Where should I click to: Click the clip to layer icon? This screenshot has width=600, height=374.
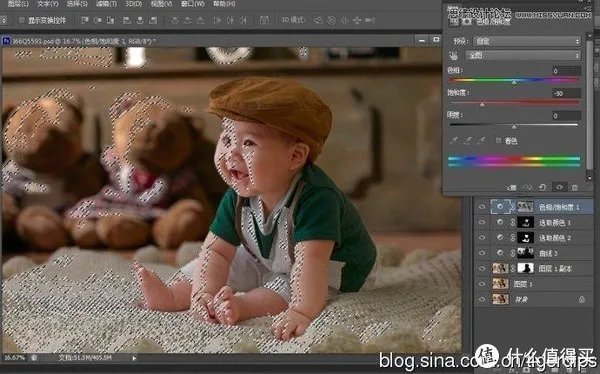[512, 187]
